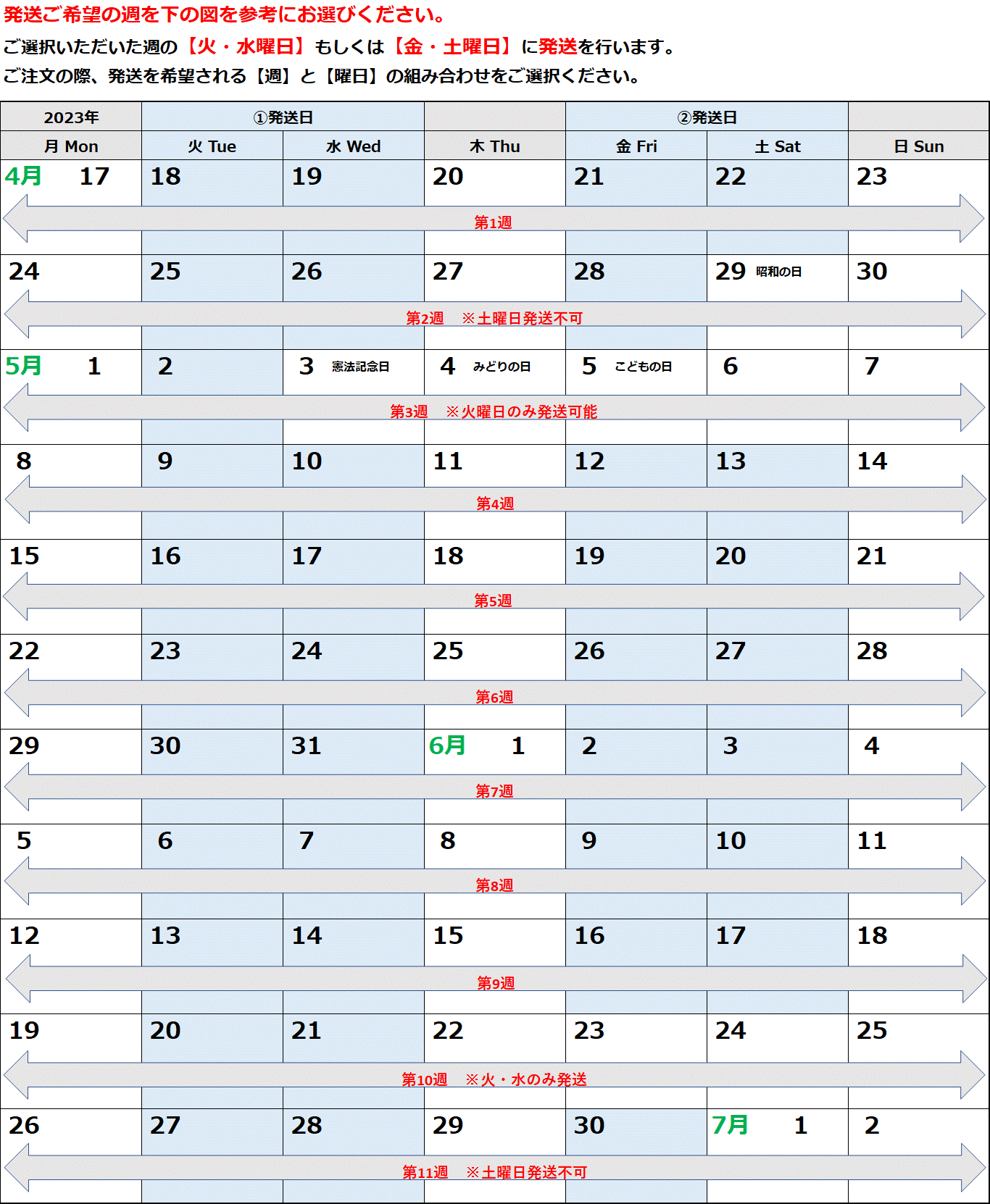
Task: Click the 土 Sat column header
Action: tap(778, 146)
